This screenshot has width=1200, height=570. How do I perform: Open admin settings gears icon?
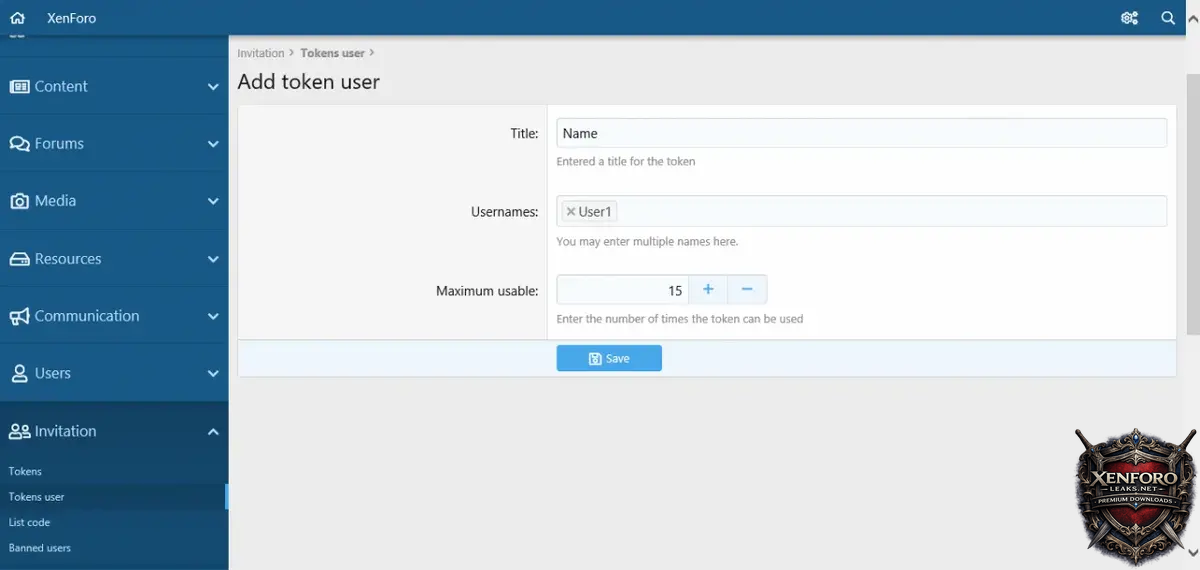click(x=1130, y=18)
